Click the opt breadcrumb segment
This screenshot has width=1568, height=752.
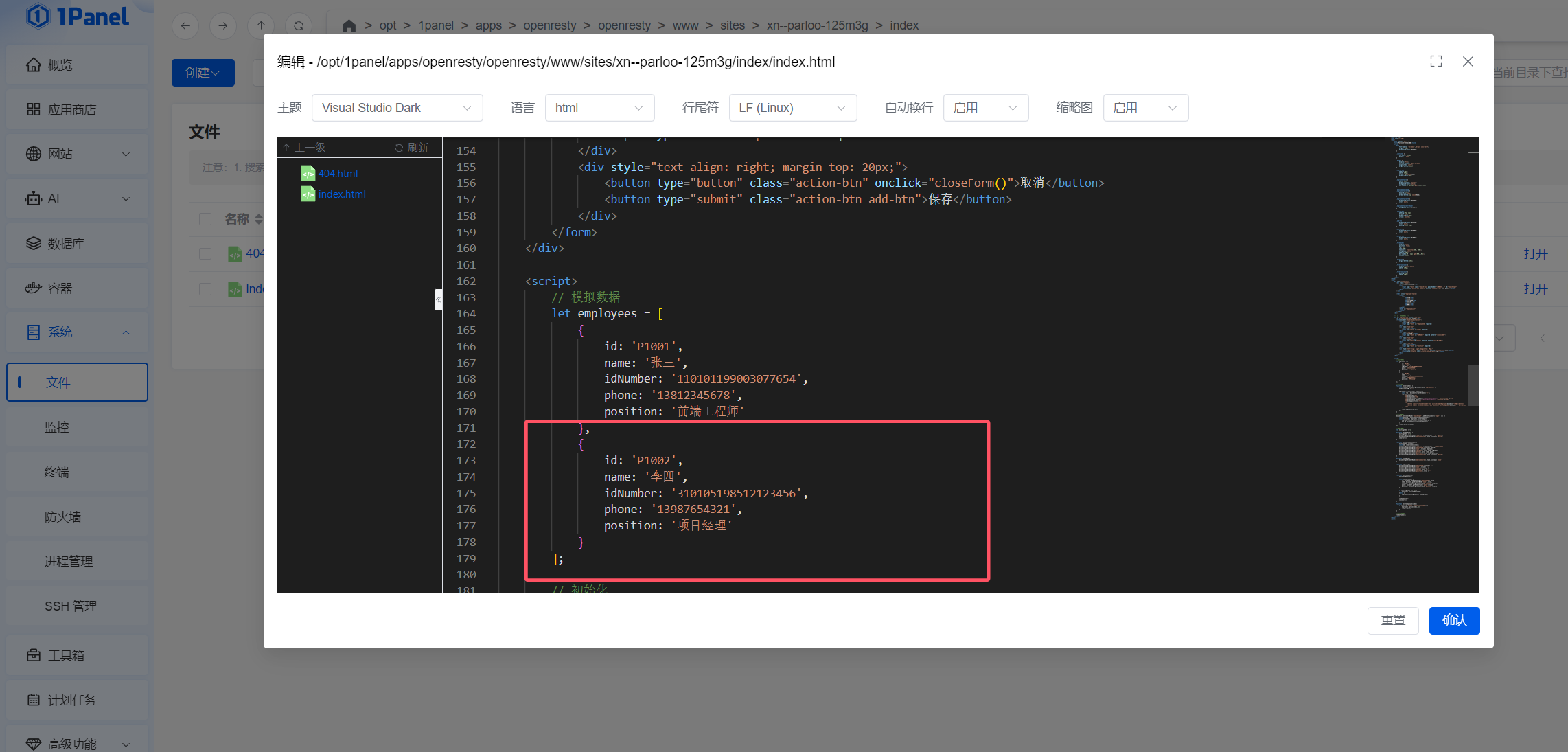(x=387, y=25)
